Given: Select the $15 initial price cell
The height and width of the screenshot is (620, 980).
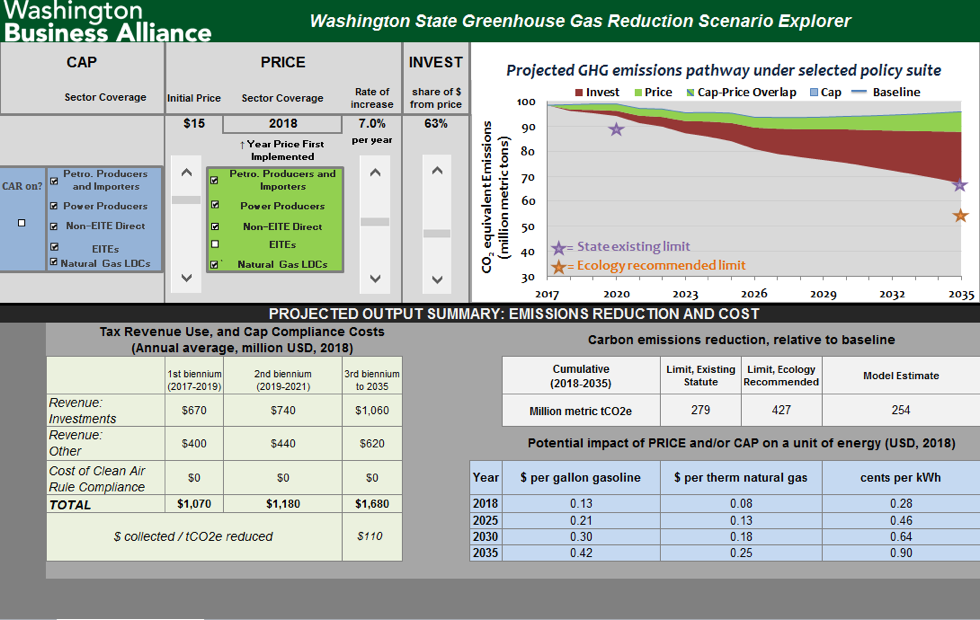Looking at the screenshot, I should pyautogui.click(x=194, y=124).
